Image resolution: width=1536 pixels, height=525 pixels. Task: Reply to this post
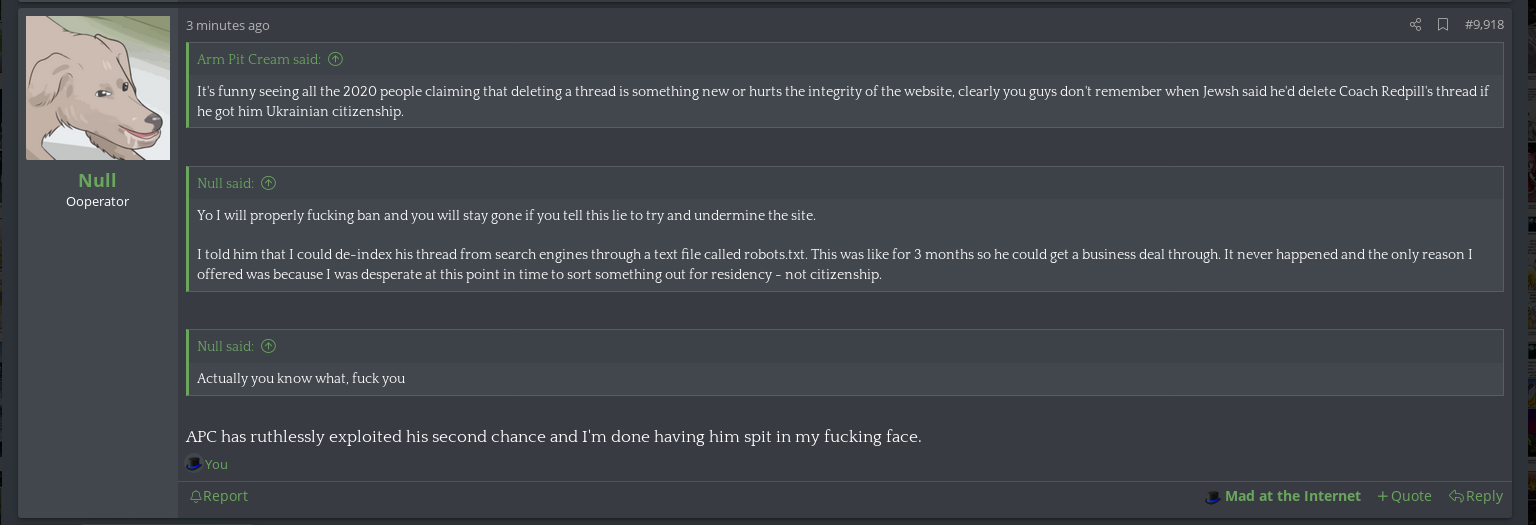[x=1476, y=496]
